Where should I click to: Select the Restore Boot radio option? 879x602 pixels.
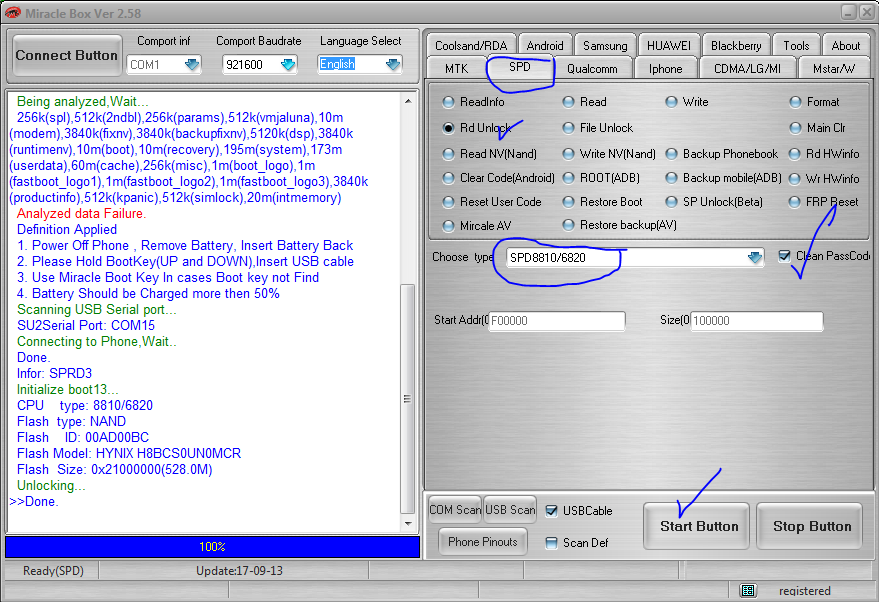pyautogui.click(x=568, y=202)
